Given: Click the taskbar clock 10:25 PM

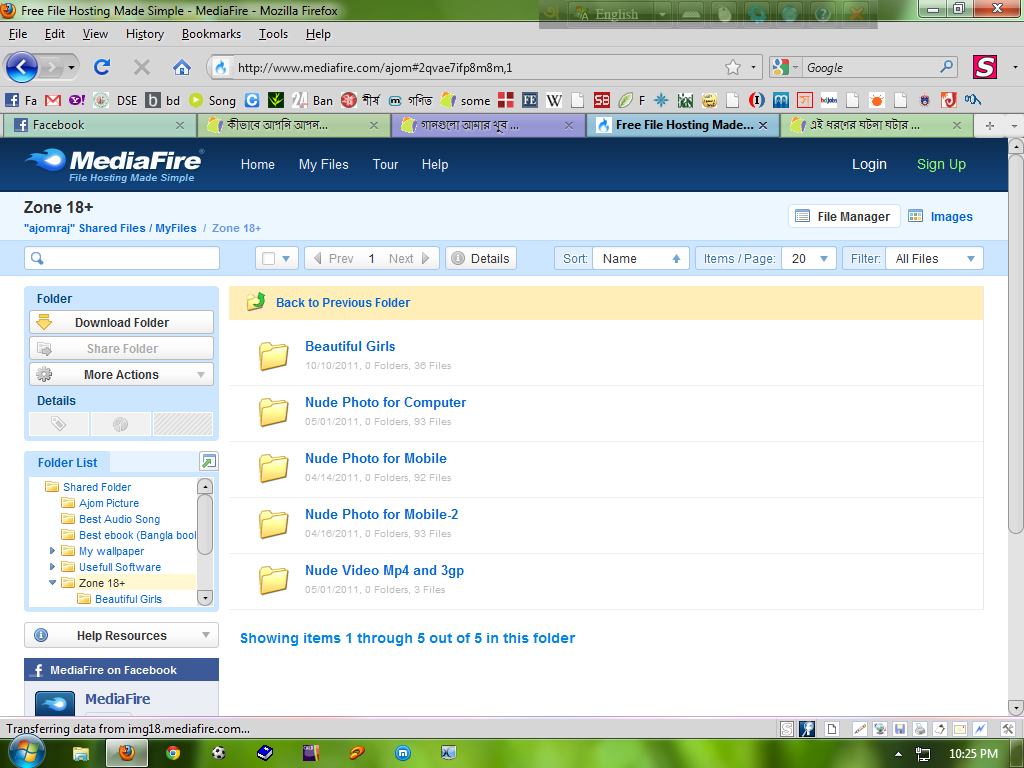Looking at the screenshot, I should pyautogui.click(x=973, y=754).
